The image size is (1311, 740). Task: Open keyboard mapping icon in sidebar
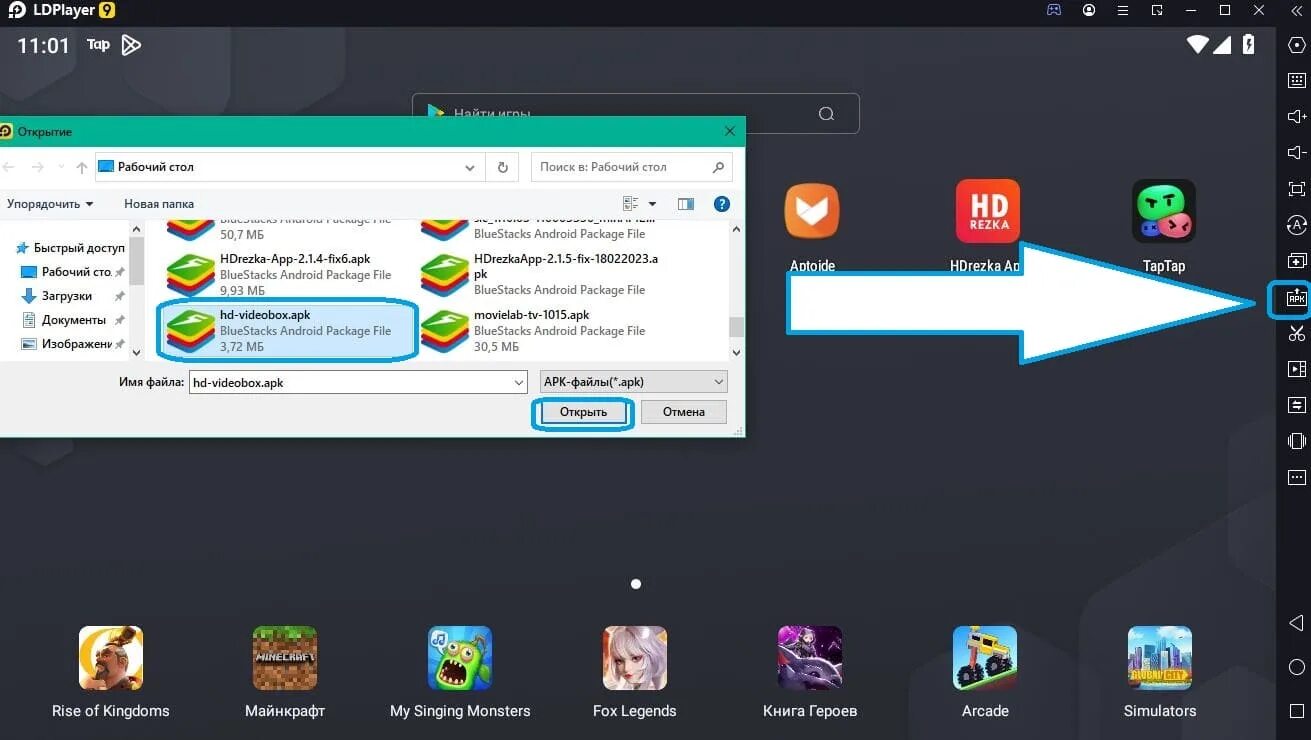(x=1297, y=81)
